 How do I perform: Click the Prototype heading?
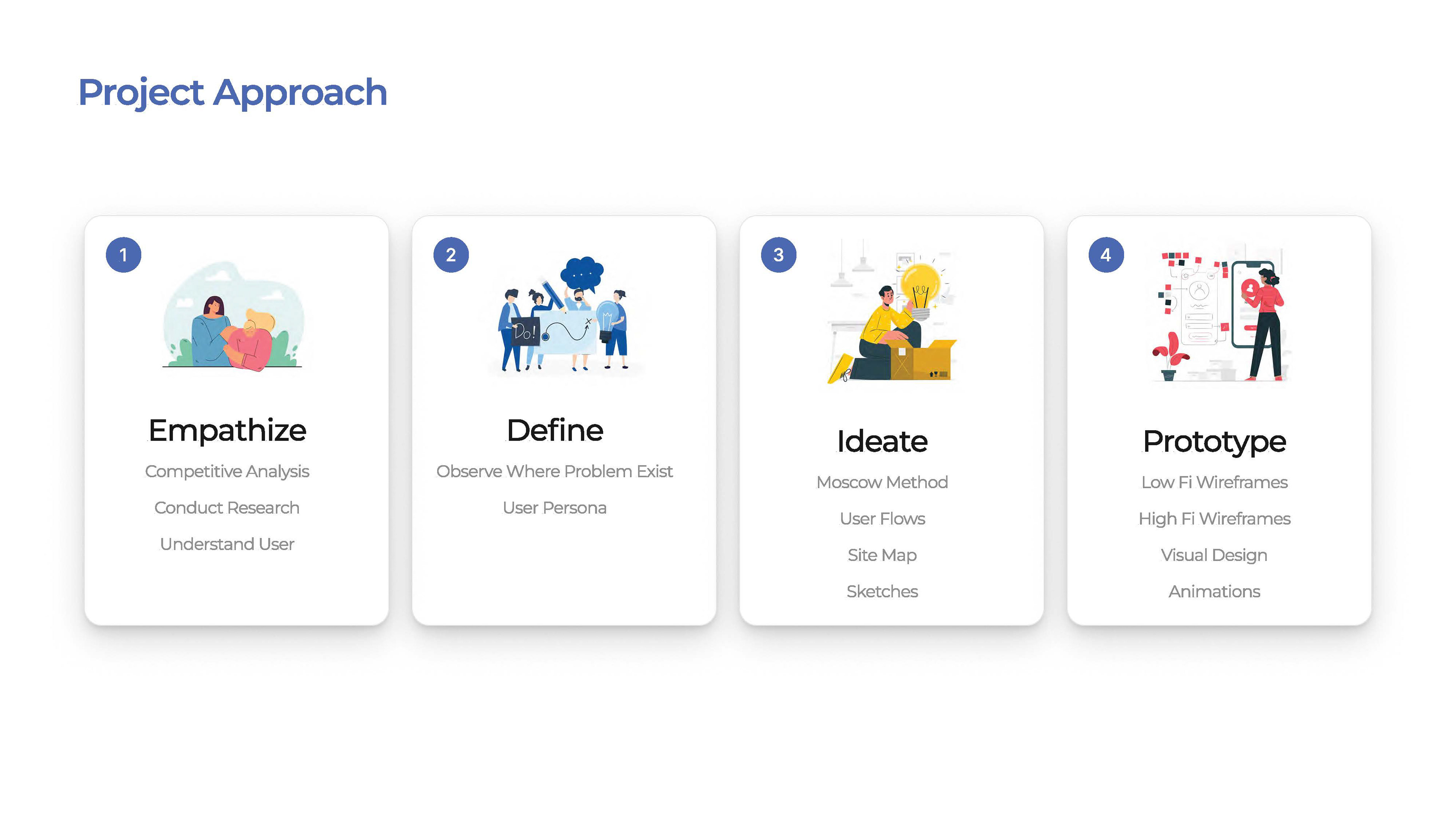1214,441
